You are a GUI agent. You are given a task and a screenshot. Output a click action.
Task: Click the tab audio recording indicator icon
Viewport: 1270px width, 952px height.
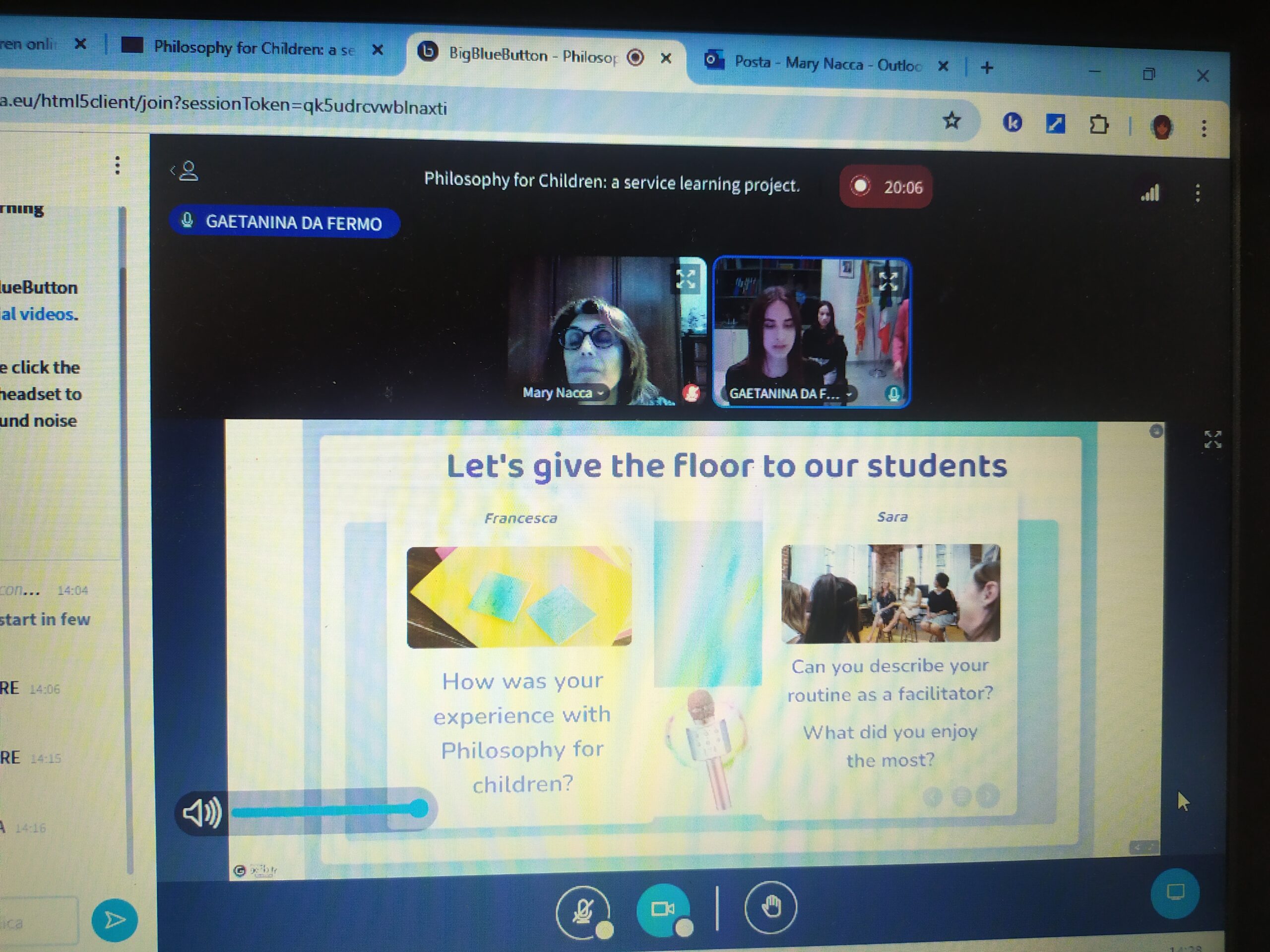(x=635, y=58)
